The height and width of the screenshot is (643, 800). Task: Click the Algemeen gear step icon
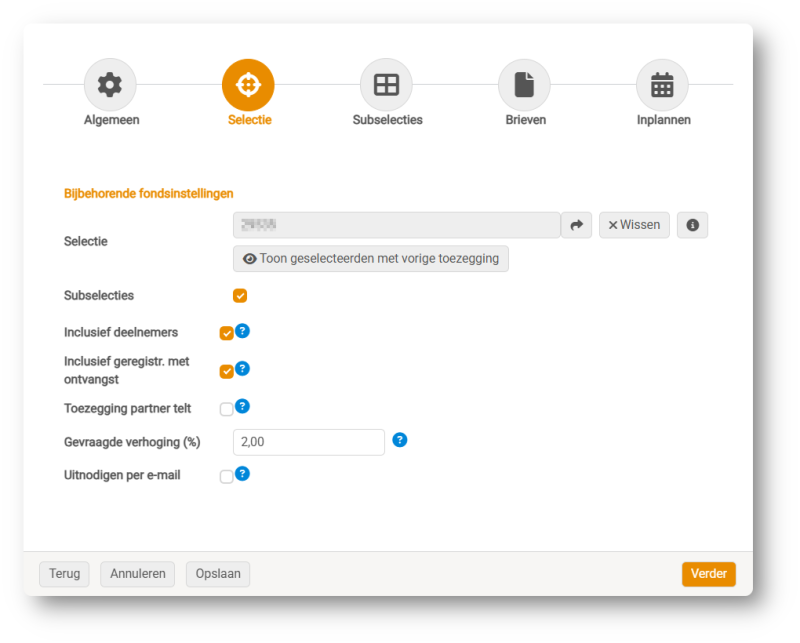coord(110,85)
